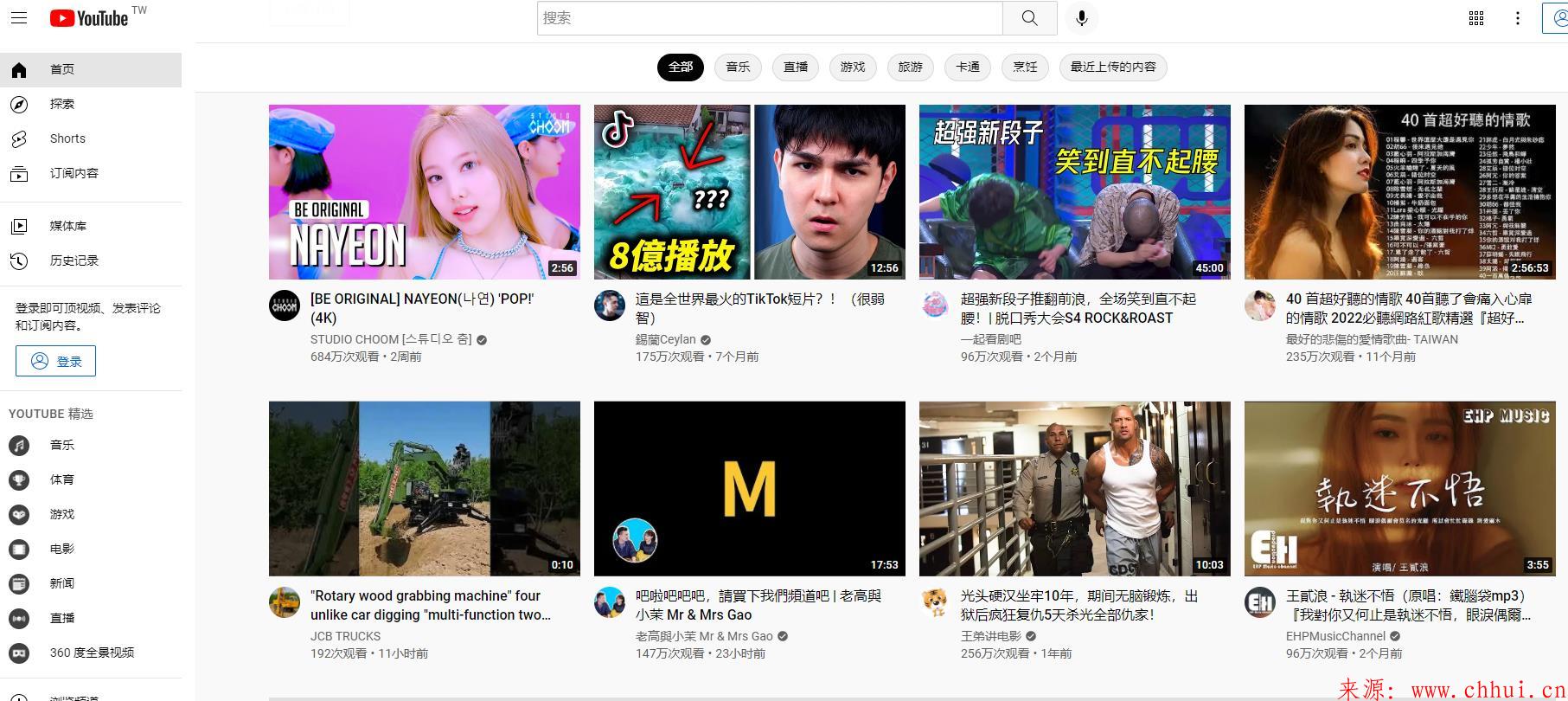Select the 最近上传的内容 filter chip
Image resolution: width=1568 pixels, height=701 pixels.
click(1113, 68)
